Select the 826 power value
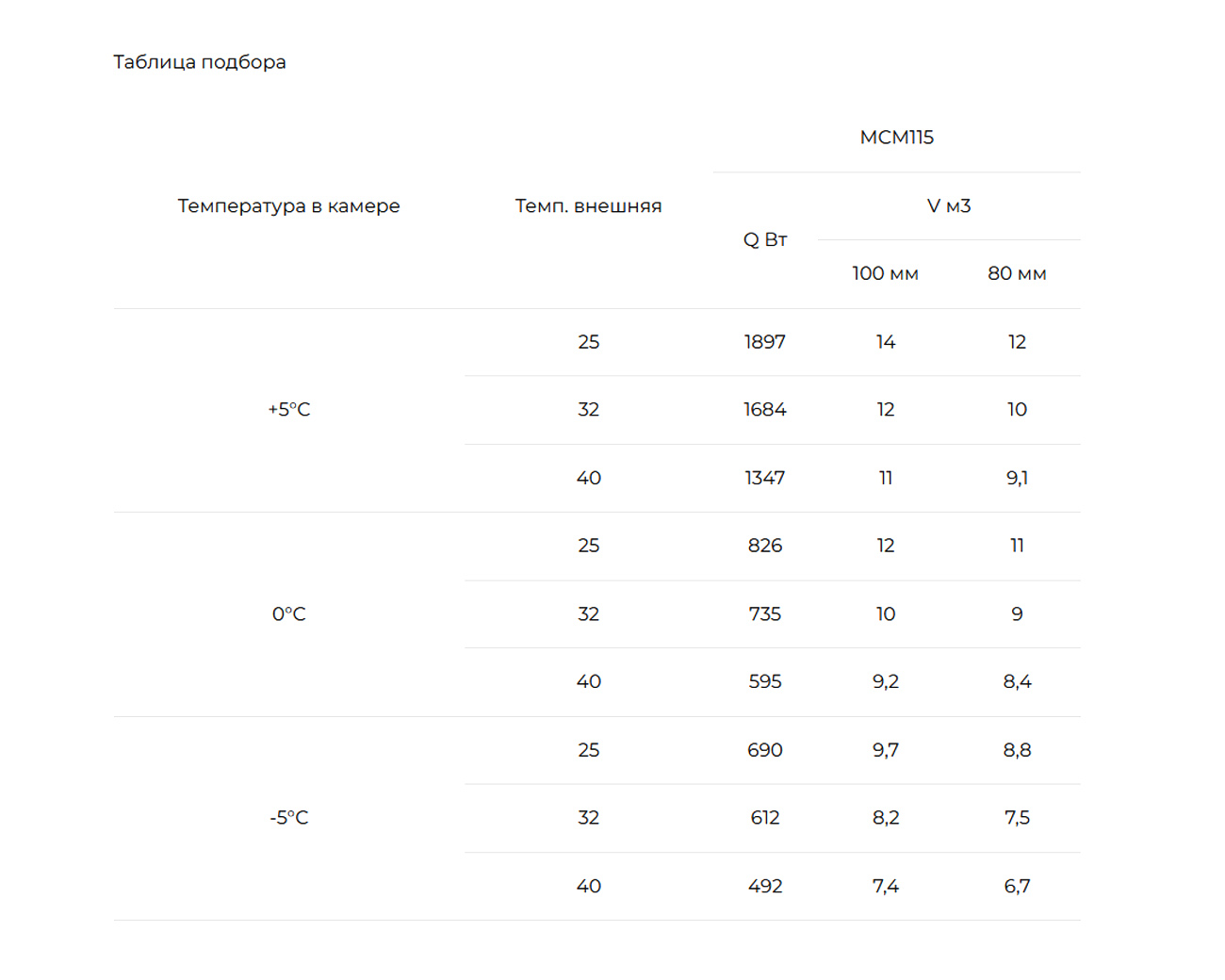The image size is (1225, 980). (x=764, y=546)
